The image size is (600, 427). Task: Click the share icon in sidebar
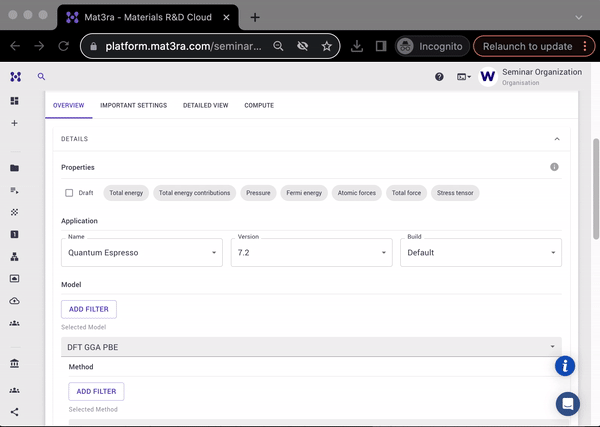click(x=15, y=412)
